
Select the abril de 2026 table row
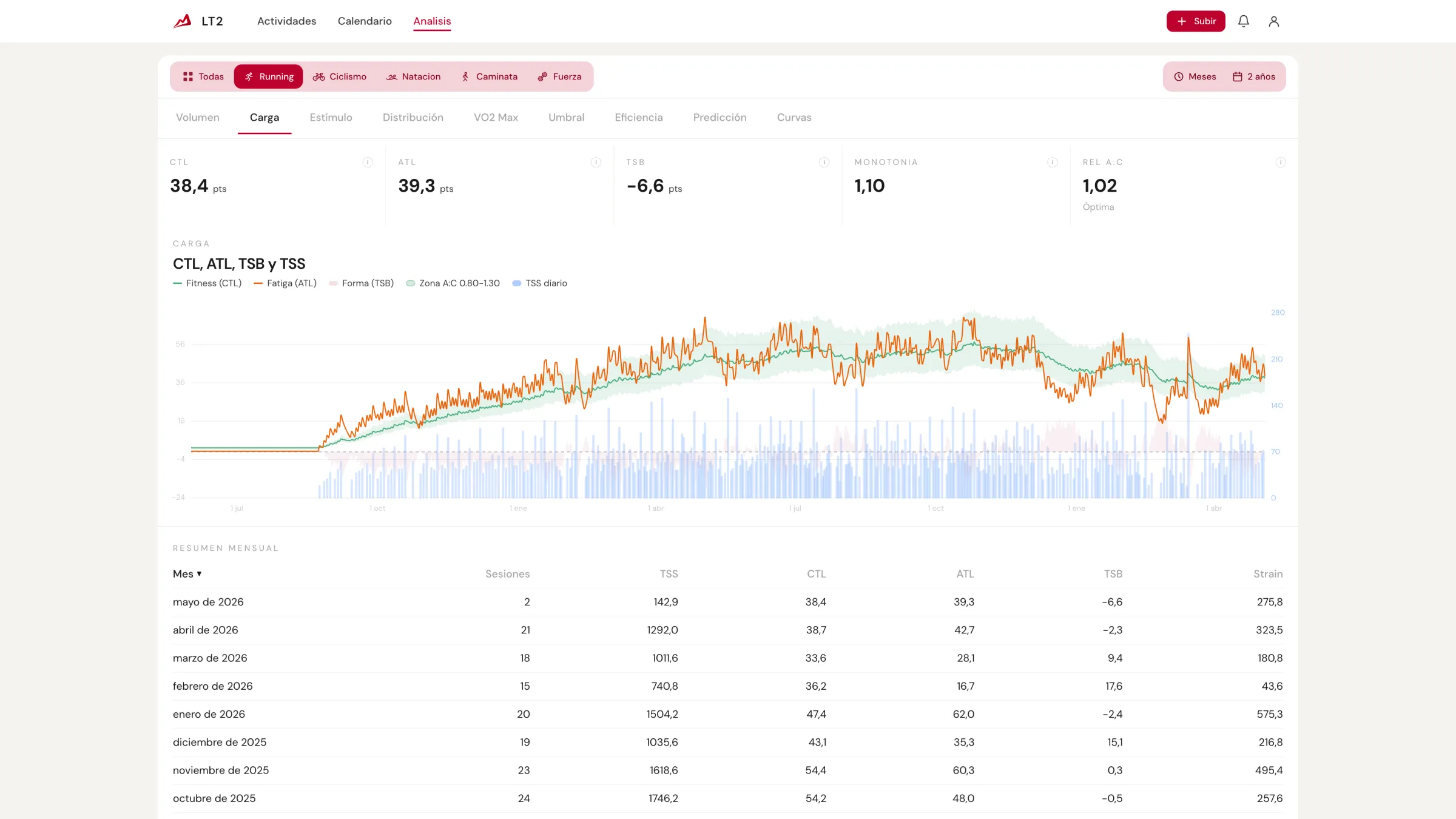click(x=728, y=630)
